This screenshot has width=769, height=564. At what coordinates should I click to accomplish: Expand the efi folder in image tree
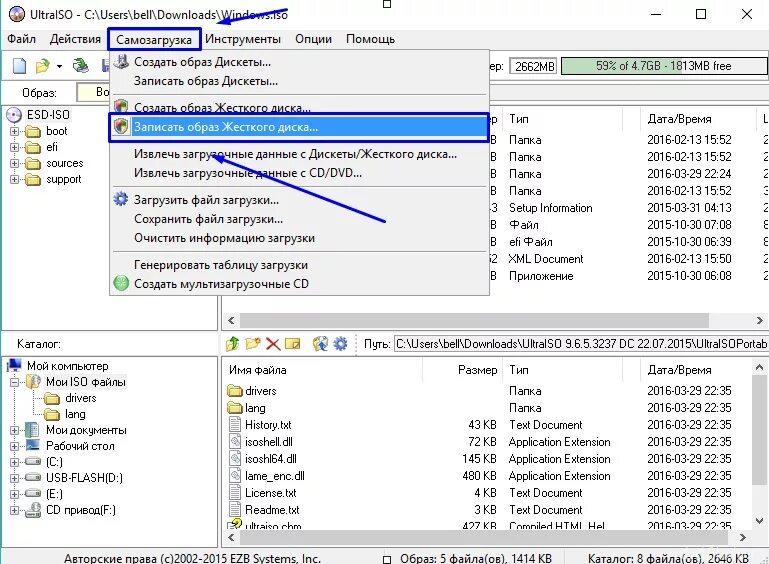point(14,147)
